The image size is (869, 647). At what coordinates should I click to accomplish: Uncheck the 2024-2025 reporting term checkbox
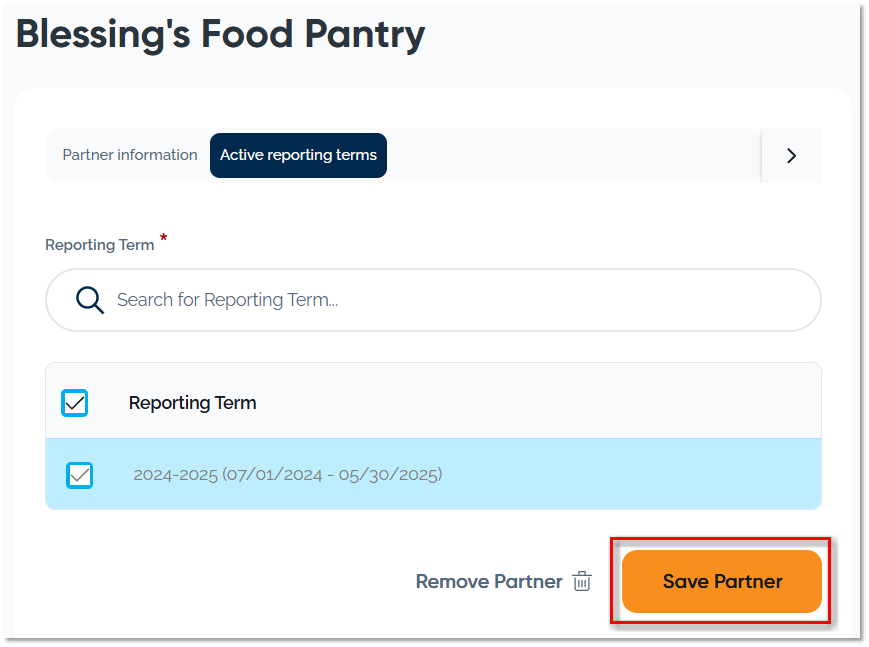(x=80, y=475)
